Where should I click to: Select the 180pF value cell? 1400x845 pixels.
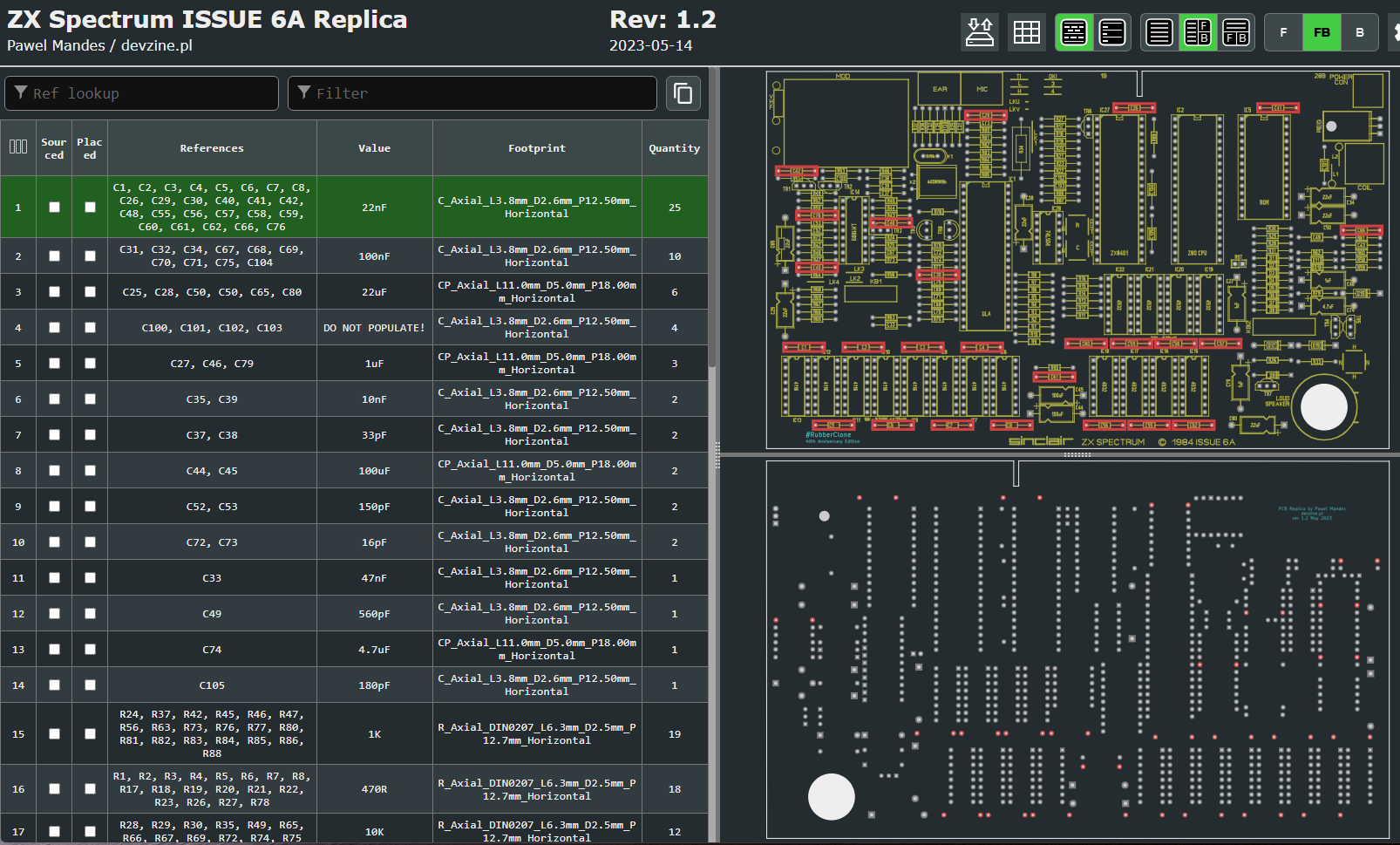point(375,685)
